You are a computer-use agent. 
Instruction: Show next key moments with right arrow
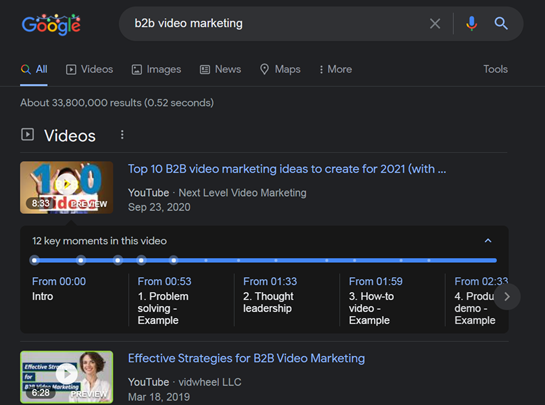(x=507, y=297)
